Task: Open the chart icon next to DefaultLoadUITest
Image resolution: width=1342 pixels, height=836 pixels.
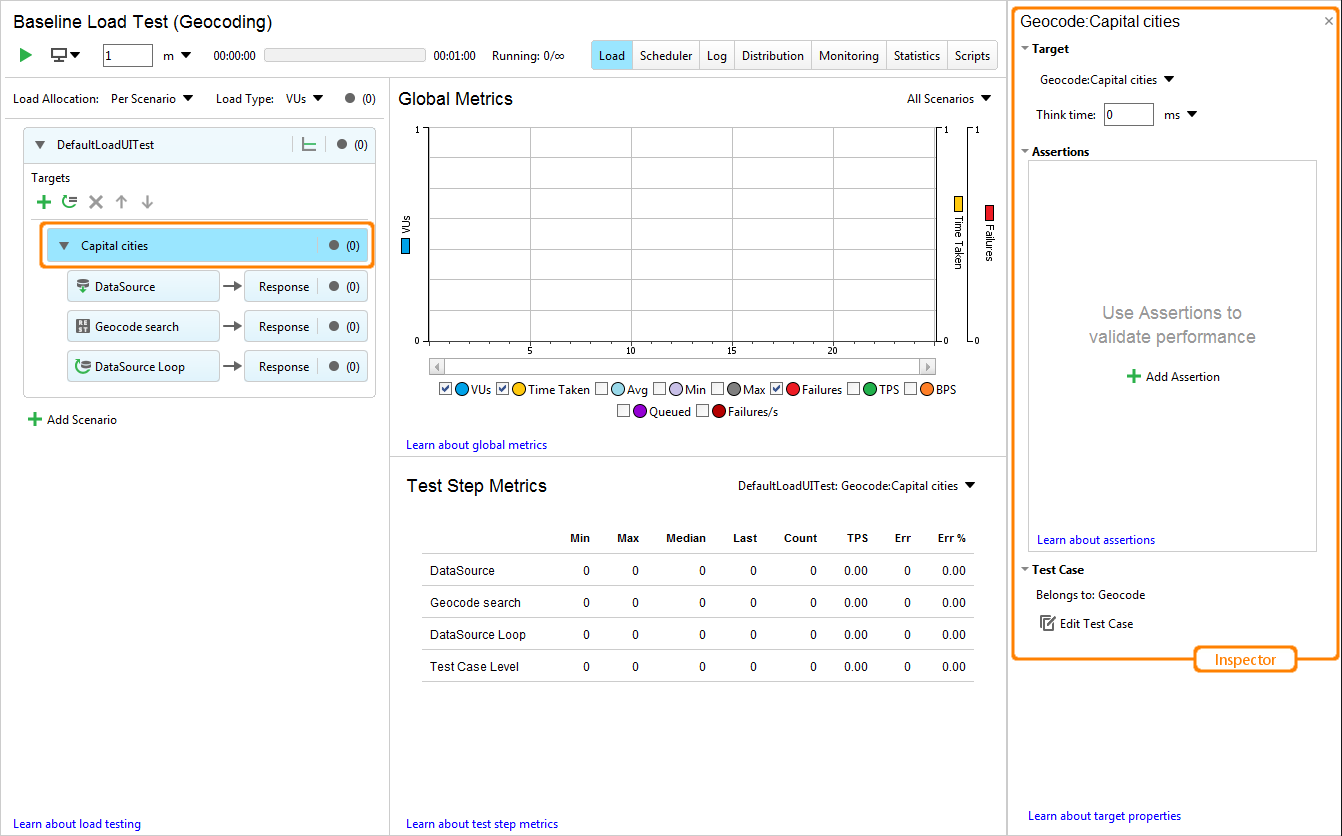Action: (x=310, y=144)
